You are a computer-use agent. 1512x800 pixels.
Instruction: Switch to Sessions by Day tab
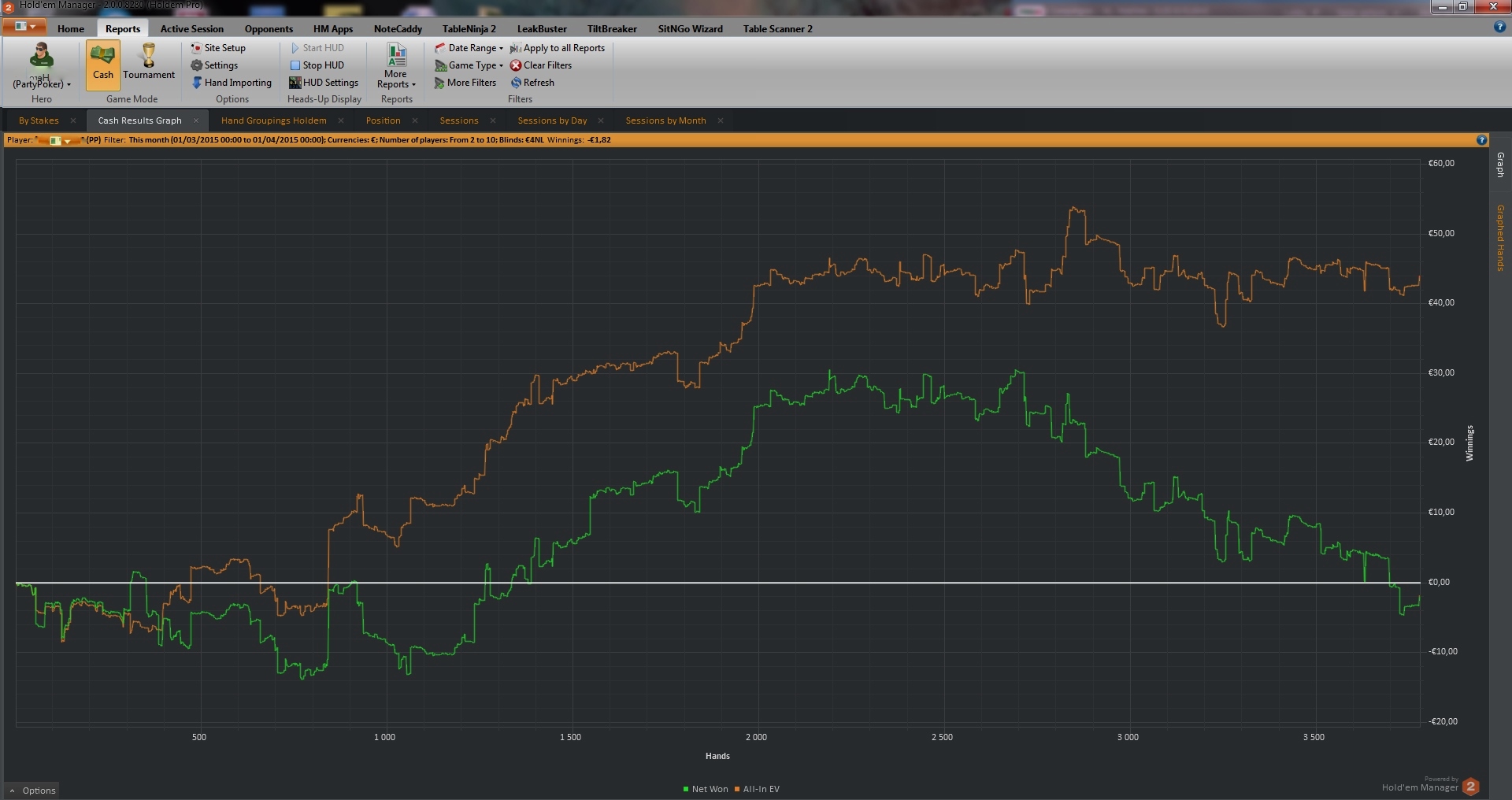coord(552,120)
